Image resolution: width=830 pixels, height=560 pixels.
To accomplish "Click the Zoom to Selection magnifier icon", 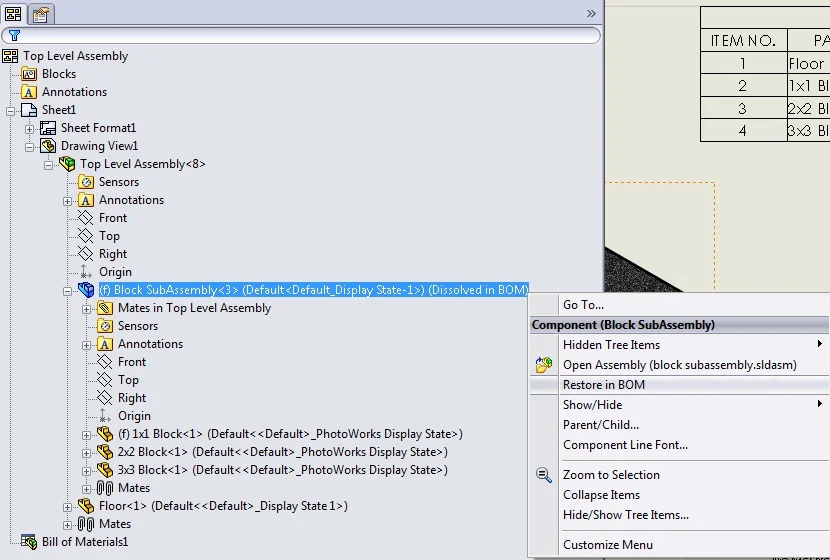I will tap(544, 475).
